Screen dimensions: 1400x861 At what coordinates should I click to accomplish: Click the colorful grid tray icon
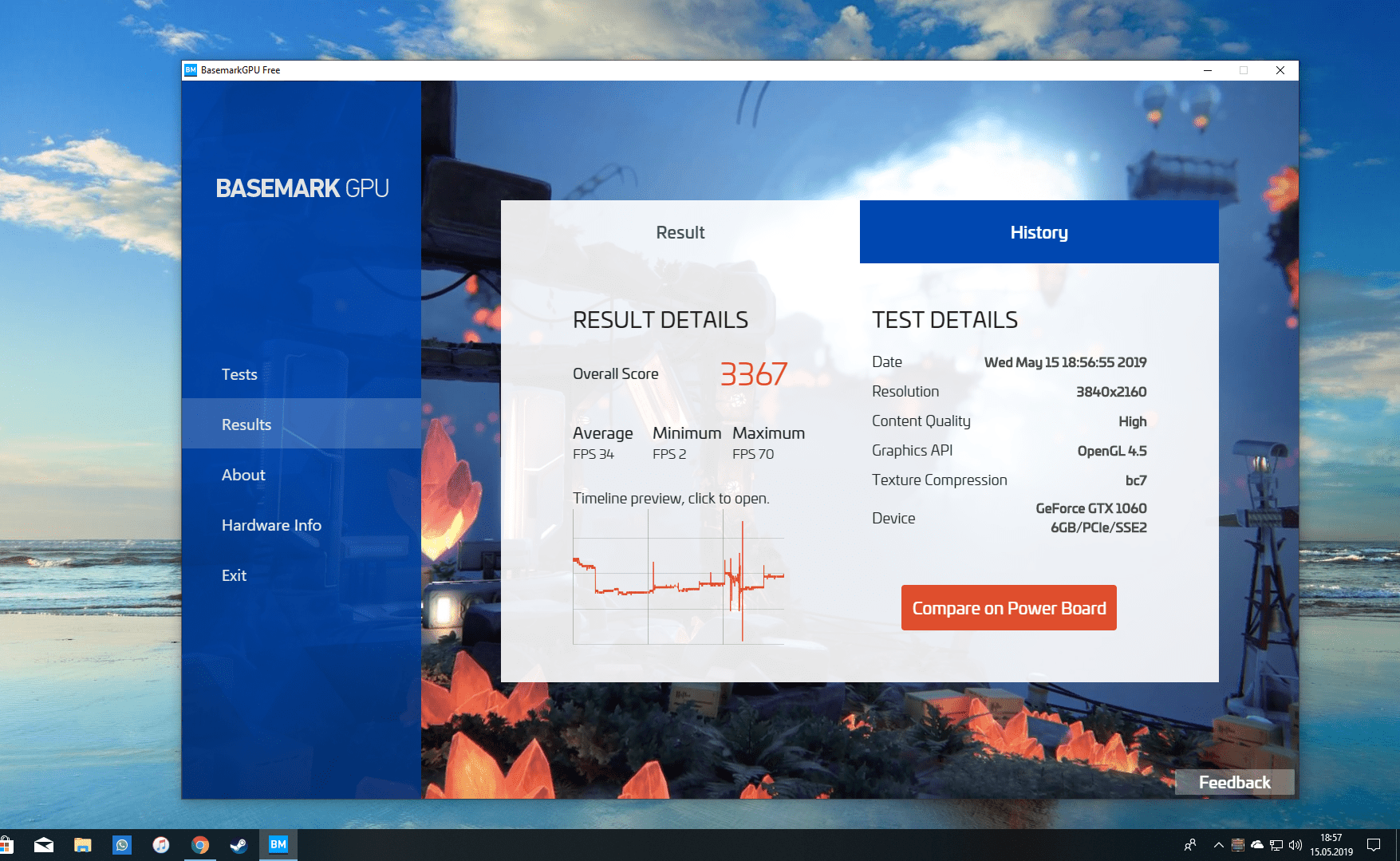tap(1238, 845)
